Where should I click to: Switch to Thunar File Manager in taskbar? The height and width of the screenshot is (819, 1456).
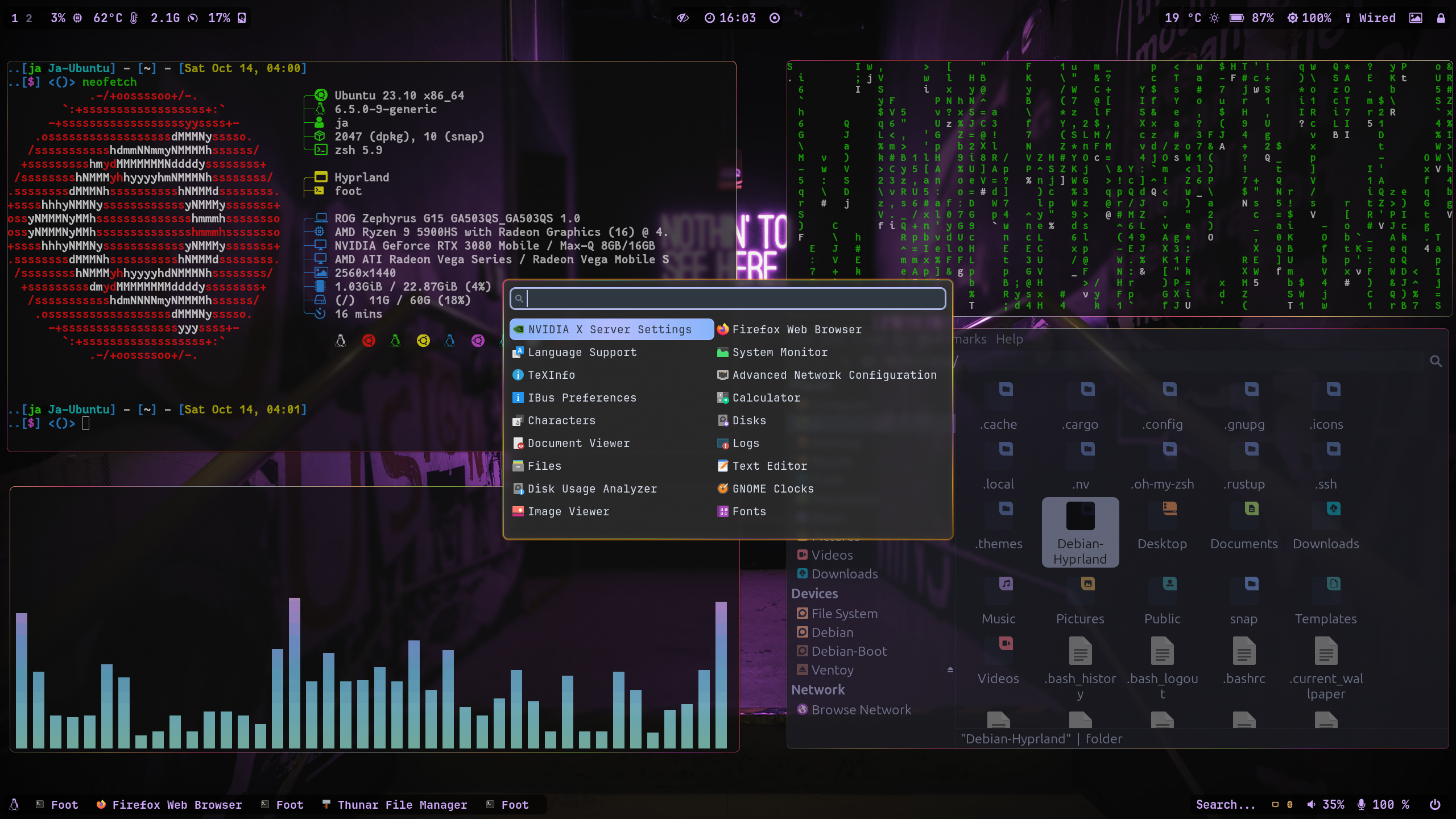click(x=402, y=804)
